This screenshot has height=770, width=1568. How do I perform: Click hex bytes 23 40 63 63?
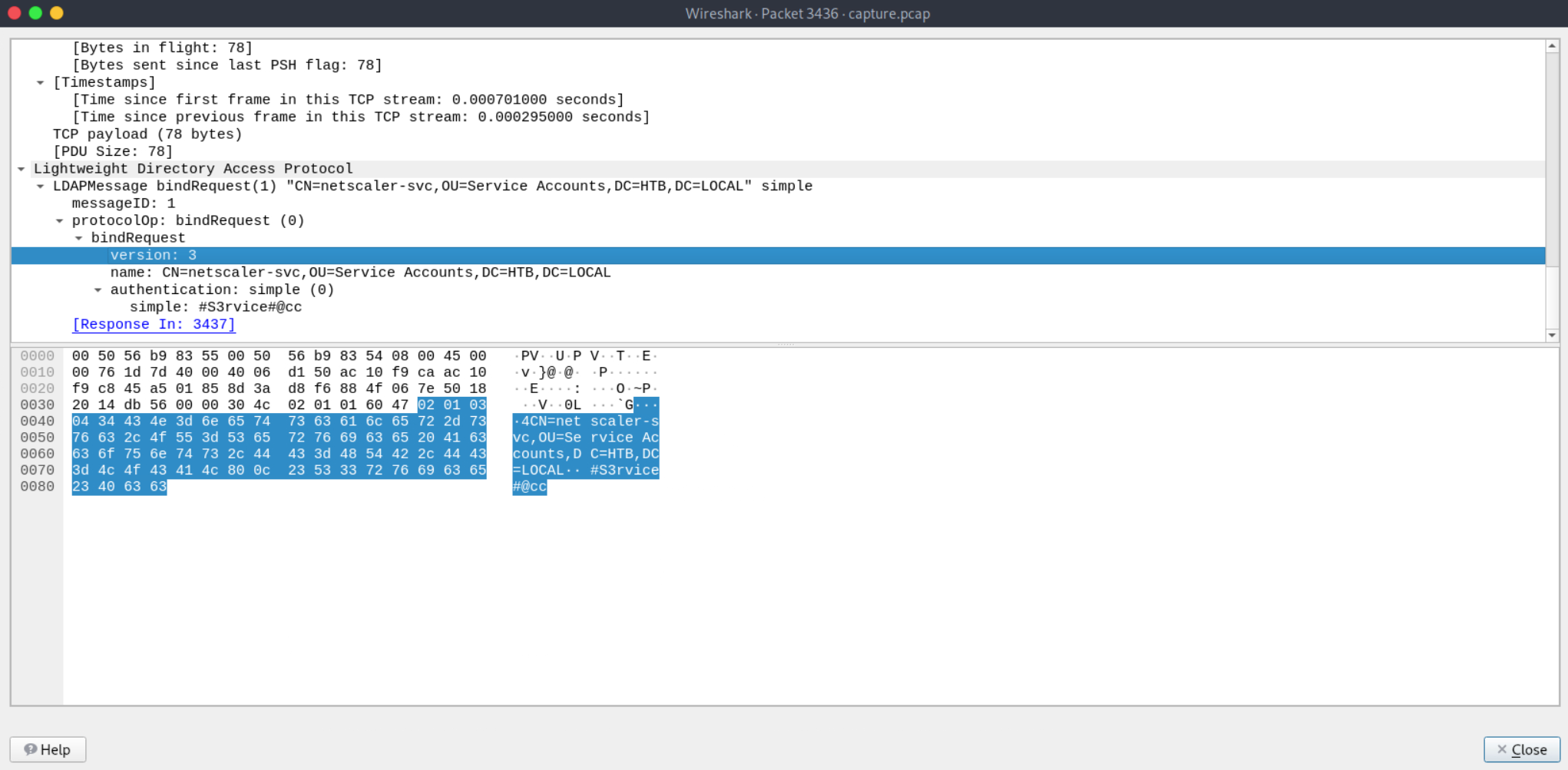[119, 487]
